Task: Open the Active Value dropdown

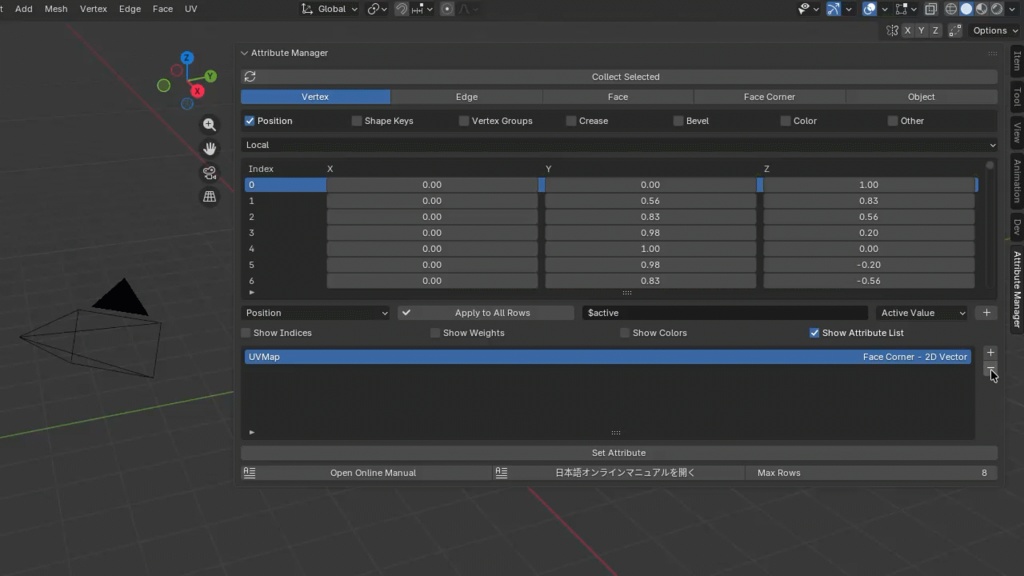Action: (920, 312)
